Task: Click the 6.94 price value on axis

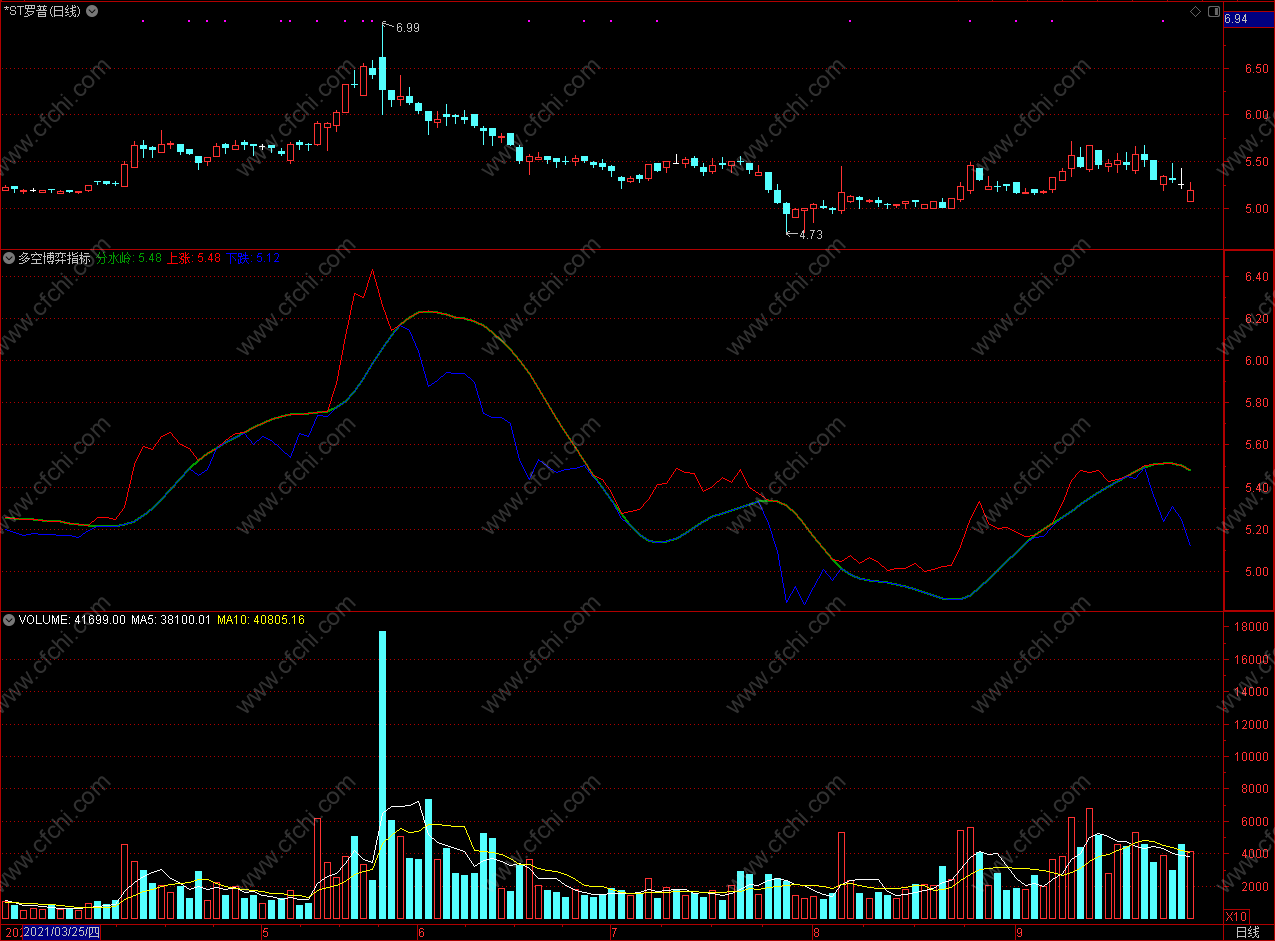Action: coord(1236,19)
